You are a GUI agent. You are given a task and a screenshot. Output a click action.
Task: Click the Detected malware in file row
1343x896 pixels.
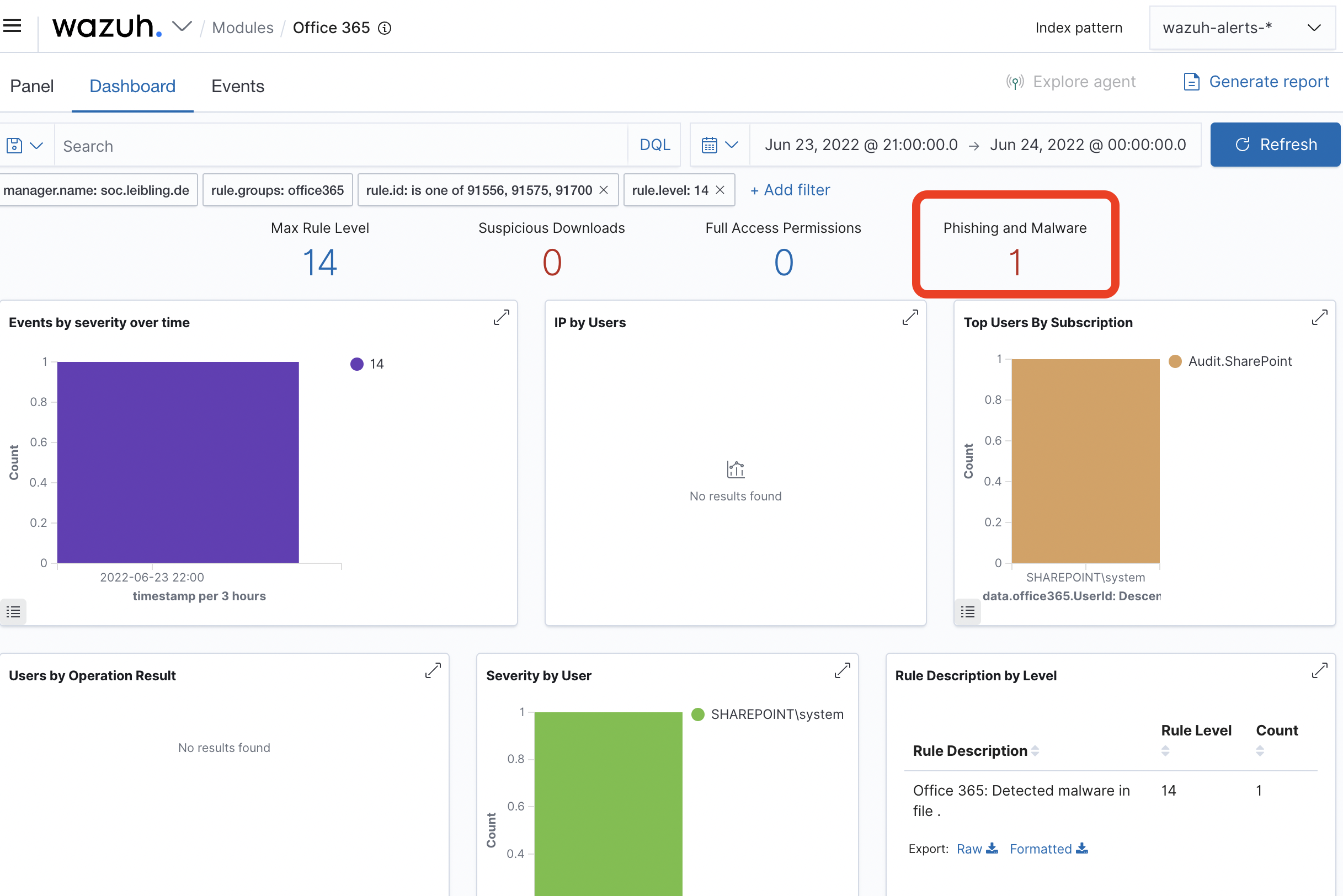[1110, 801]
